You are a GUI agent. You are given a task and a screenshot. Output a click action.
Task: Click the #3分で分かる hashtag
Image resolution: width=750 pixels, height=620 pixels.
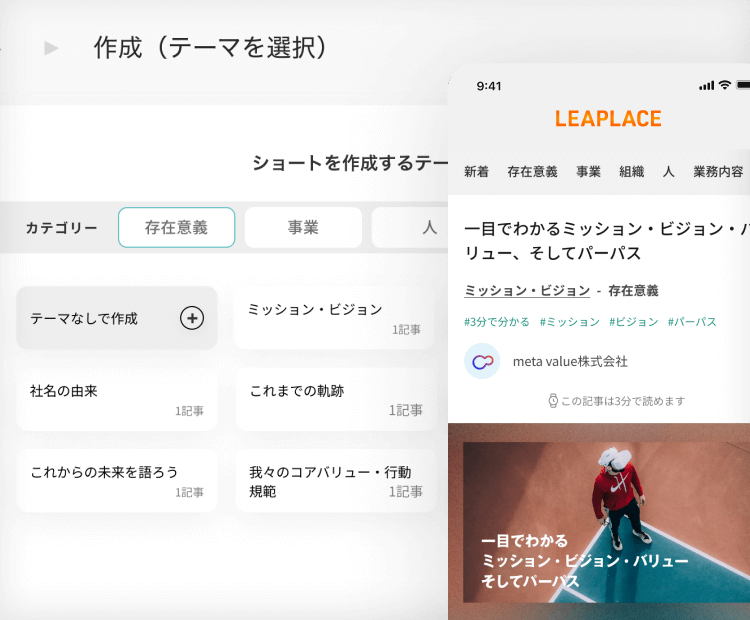click(495, 322)
